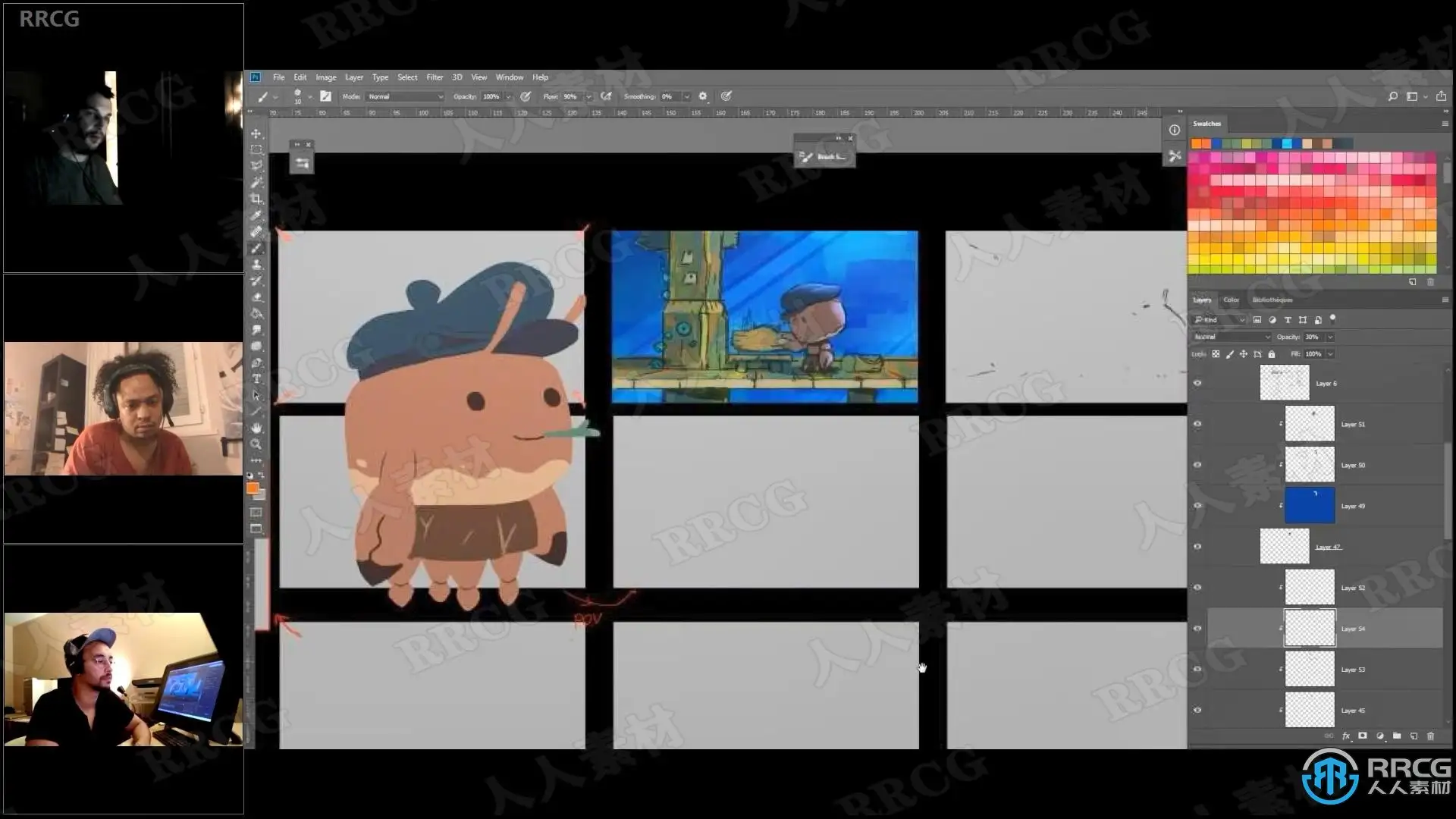Select the Move tool
Image resolution: width=1456 pixels, height=819 pixels.
pyautogui.click(x=256, y=133)
